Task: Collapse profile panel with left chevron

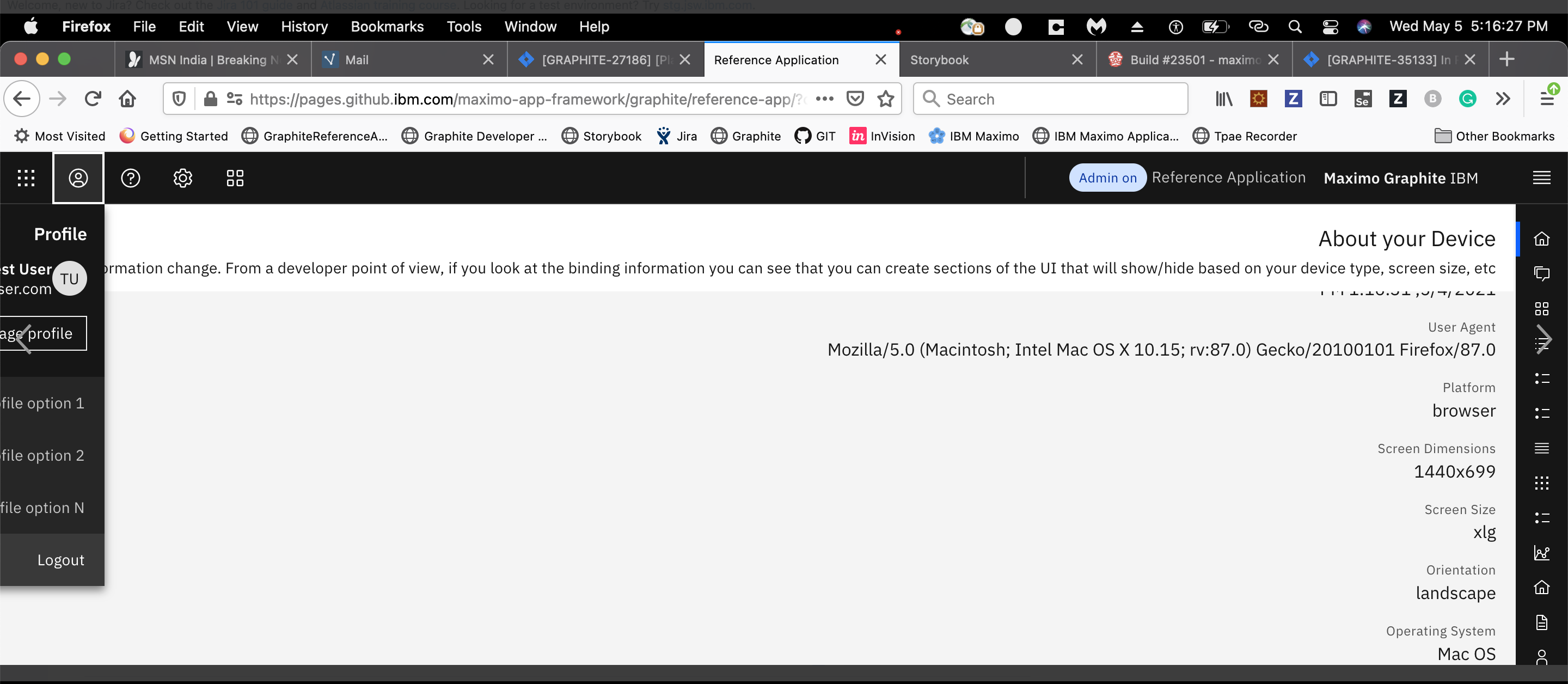Action: (23, 339)
